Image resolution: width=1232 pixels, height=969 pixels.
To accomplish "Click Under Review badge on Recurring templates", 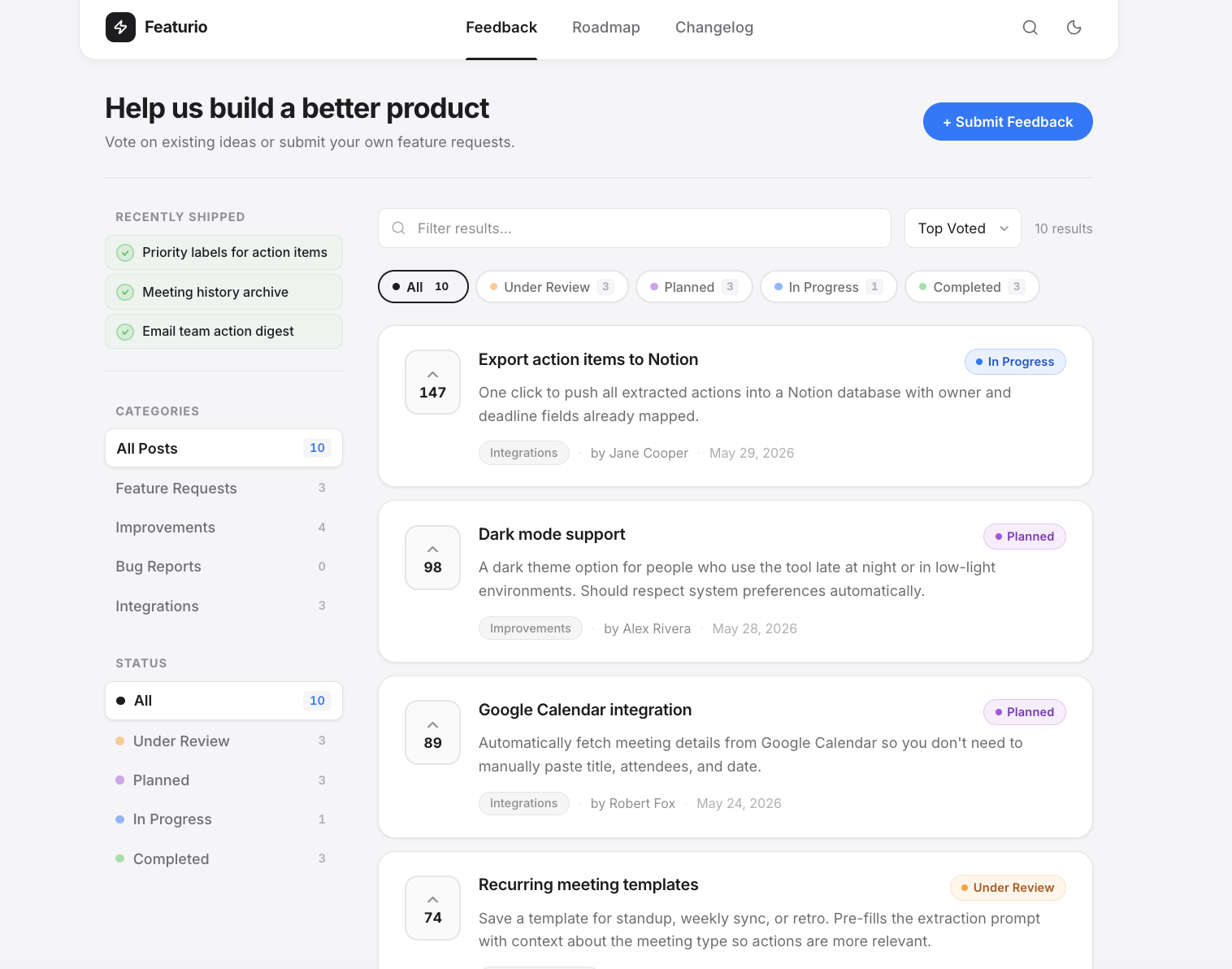I will coord(1008,888).
